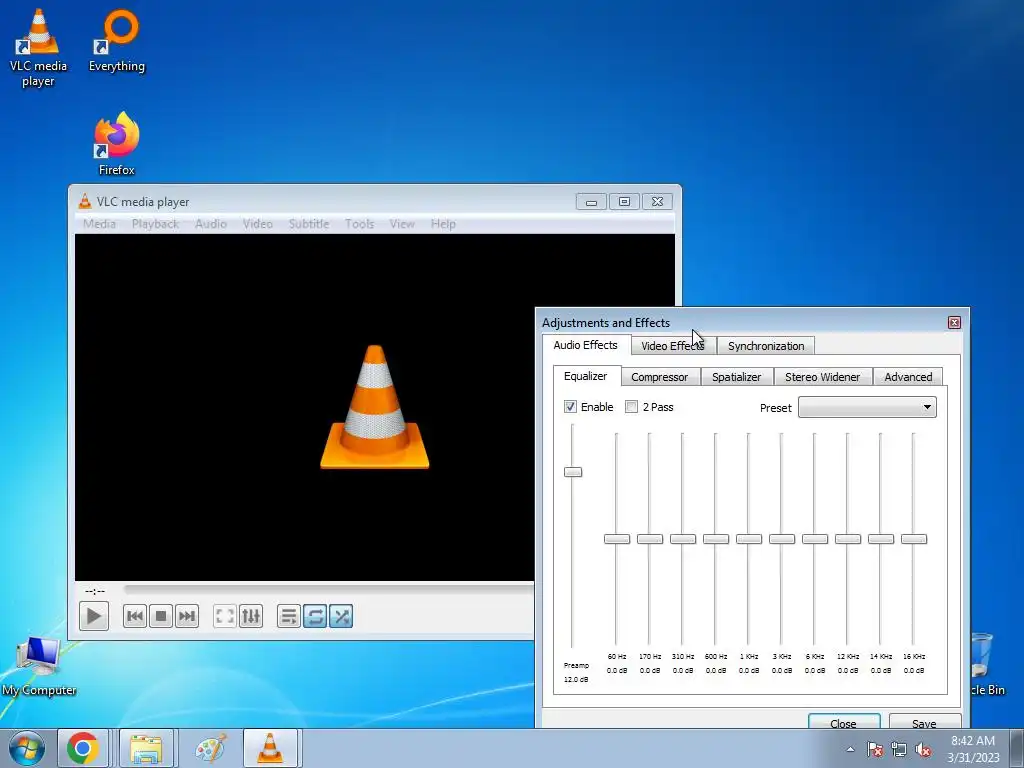Open the Stereo Widener sub-tab
The width and height of the screenshot is (1024, 768).
tap(822, 377)
